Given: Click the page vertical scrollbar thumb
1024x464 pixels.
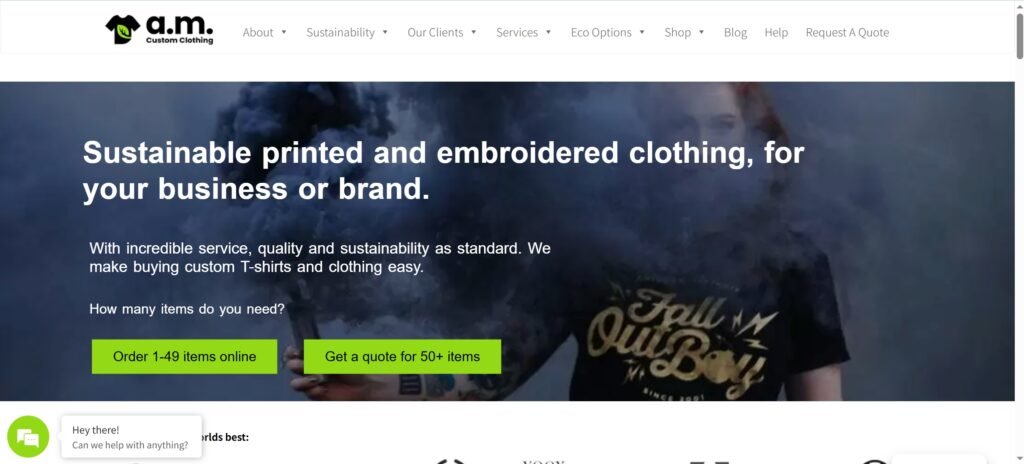Looking at the screenshot, I should tap(1019, 36).
